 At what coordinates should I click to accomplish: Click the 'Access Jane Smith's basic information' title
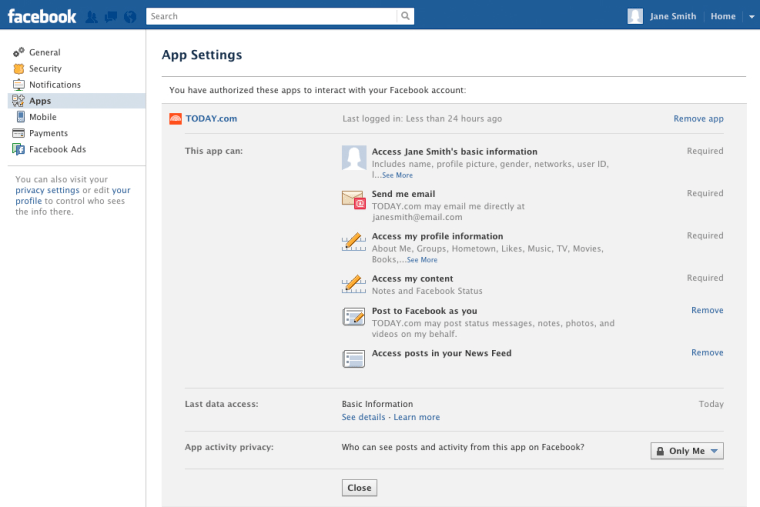pyautogui.click(x=454, y=152)
